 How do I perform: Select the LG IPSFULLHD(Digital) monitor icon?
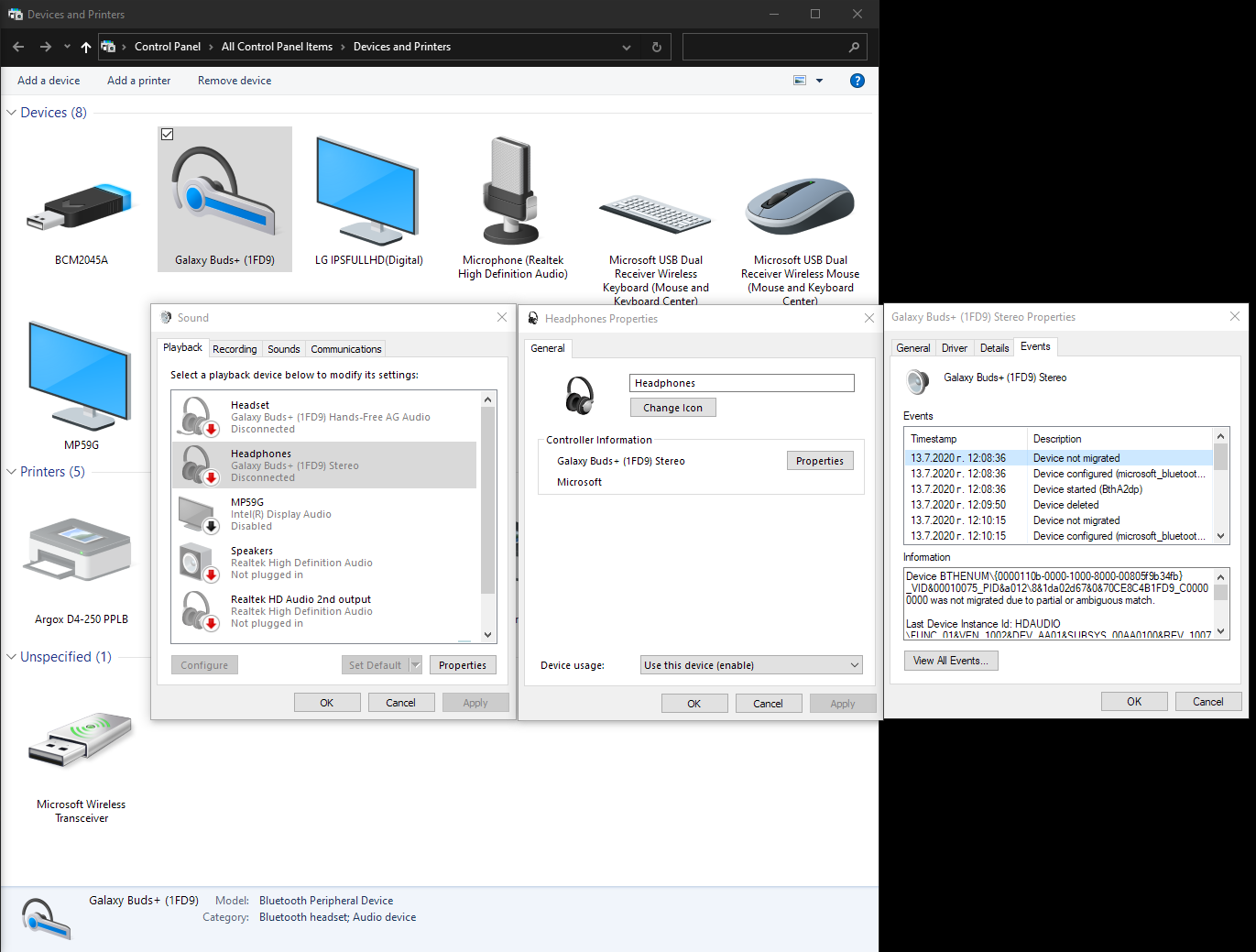pyautogui.click(x=367, y=191)
